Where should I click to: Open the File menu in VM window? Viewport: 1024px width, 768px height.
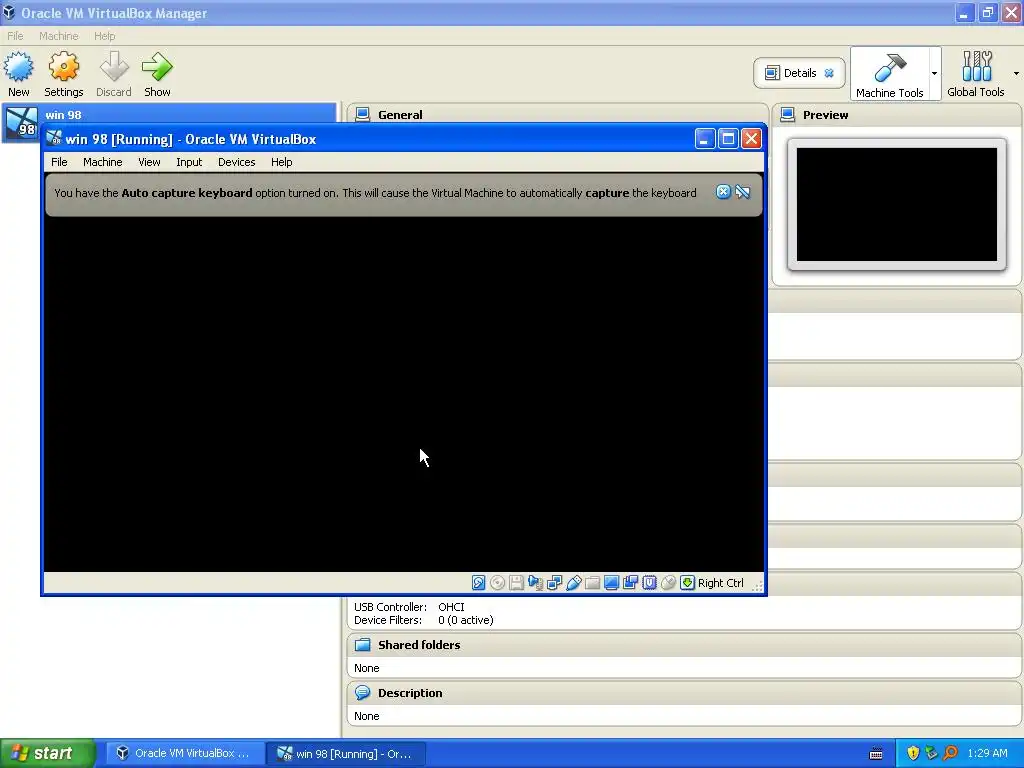[x=59, y=162]
